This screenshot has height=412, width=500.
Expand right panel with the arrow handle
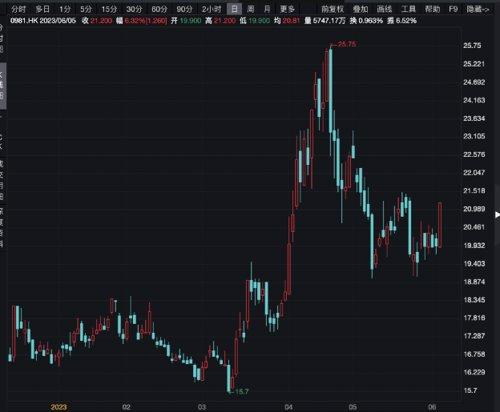coord(497,215)
